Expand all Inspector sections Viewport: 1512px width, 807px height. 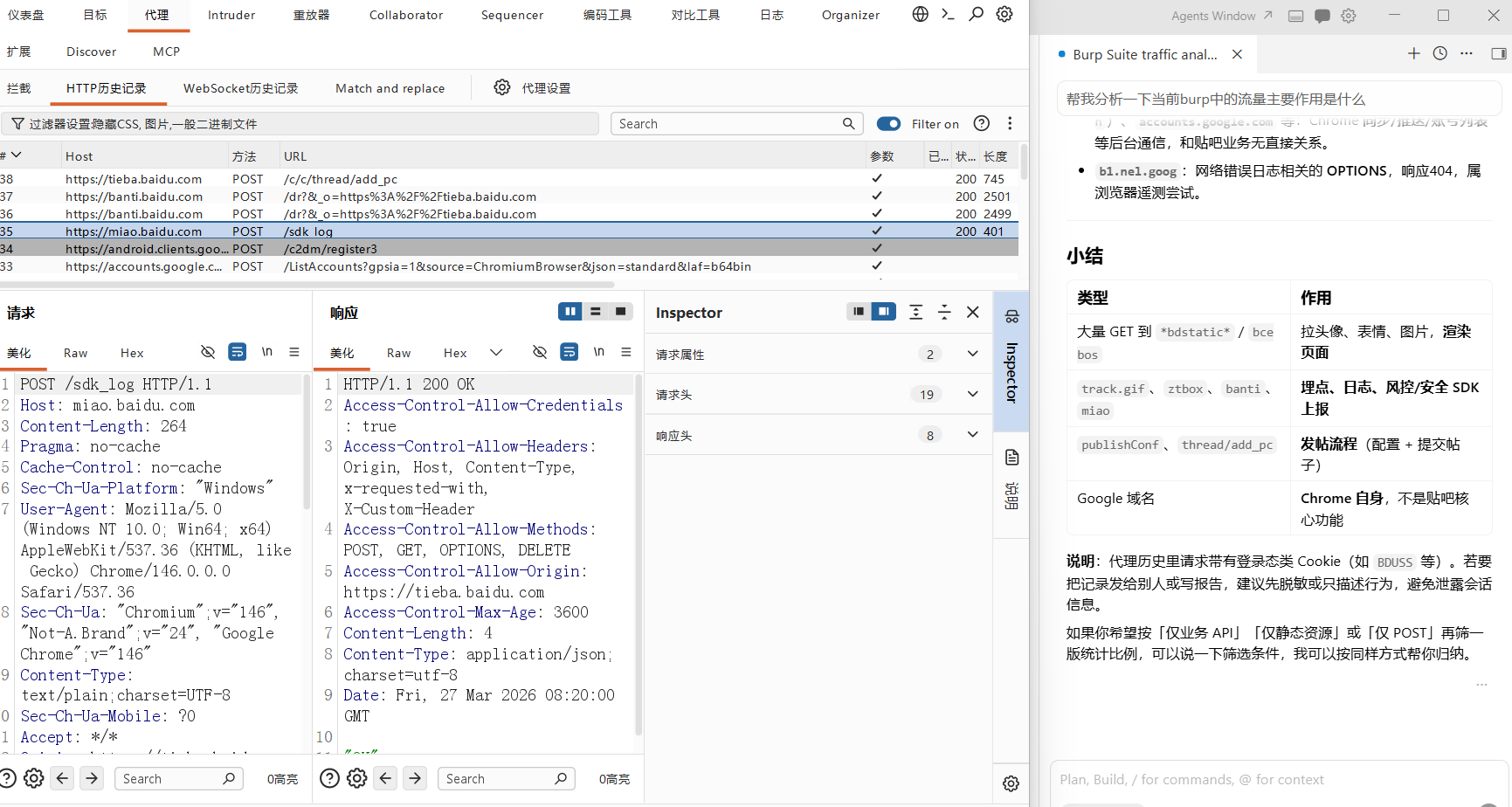(915, 312)
